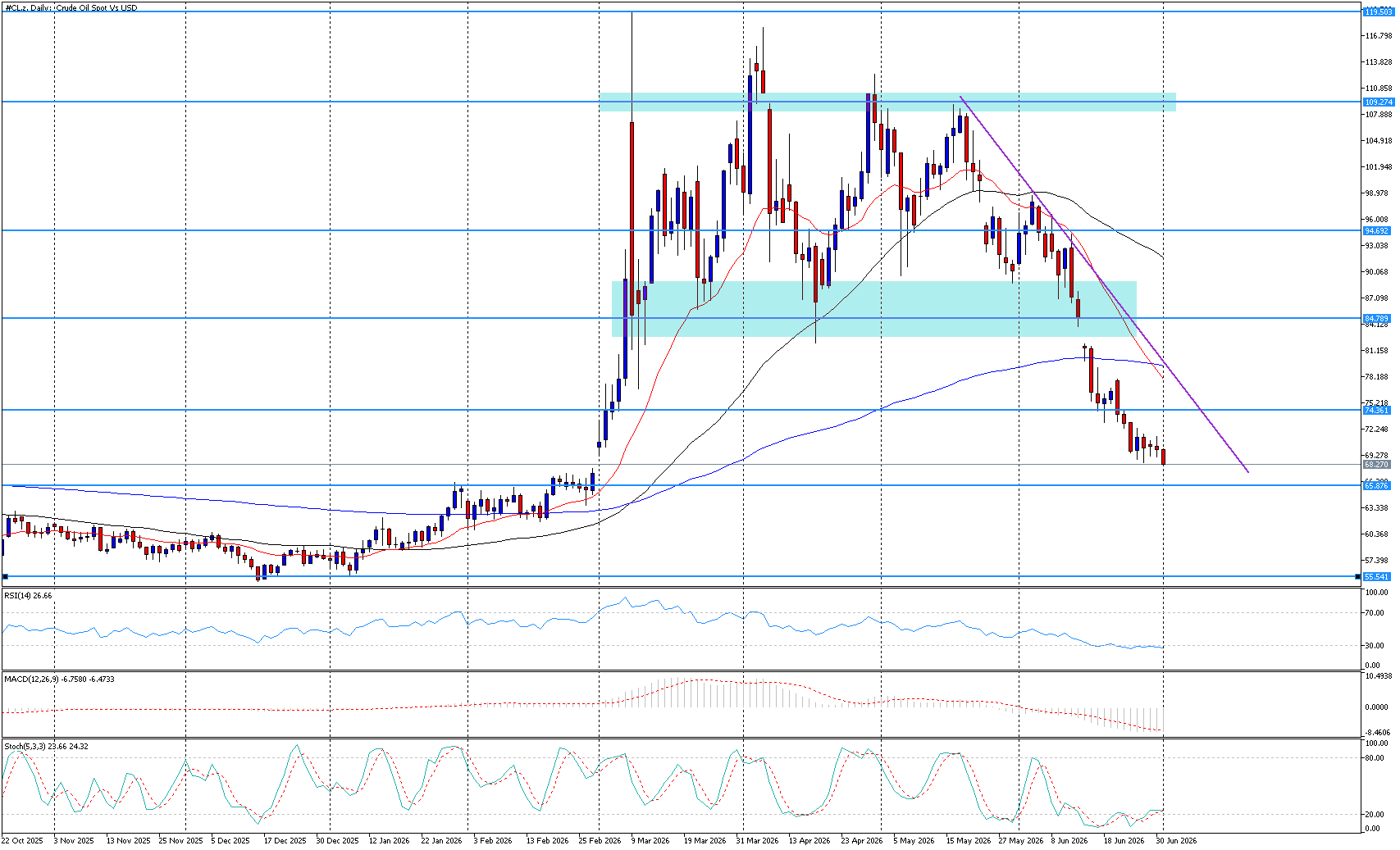Viewport: 1400px width, 850px height.
Task: Select the lower cyan support zone rectangle
Action: click(x=874, y=309)
